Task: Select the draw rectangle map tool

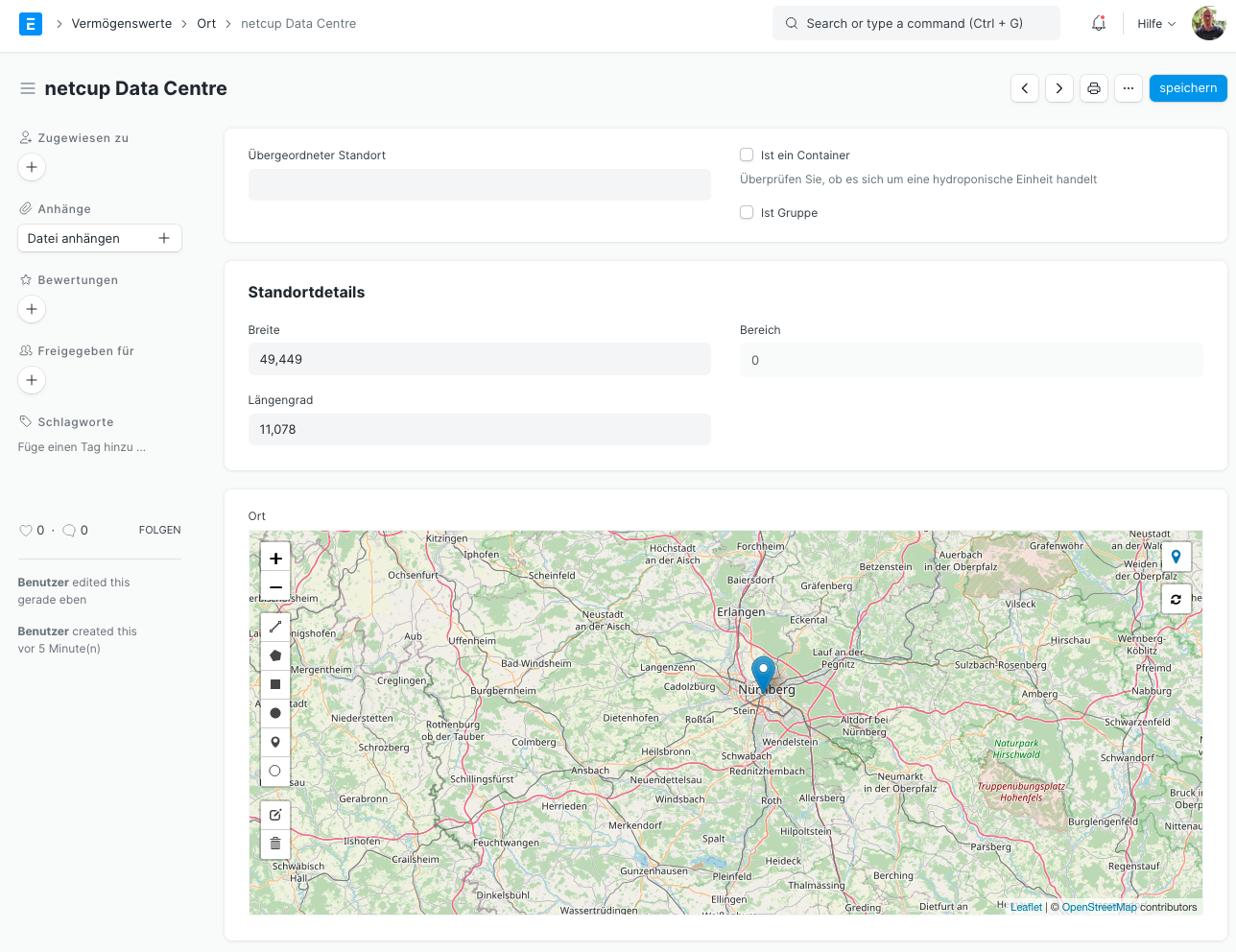Action: coord(275,684)
